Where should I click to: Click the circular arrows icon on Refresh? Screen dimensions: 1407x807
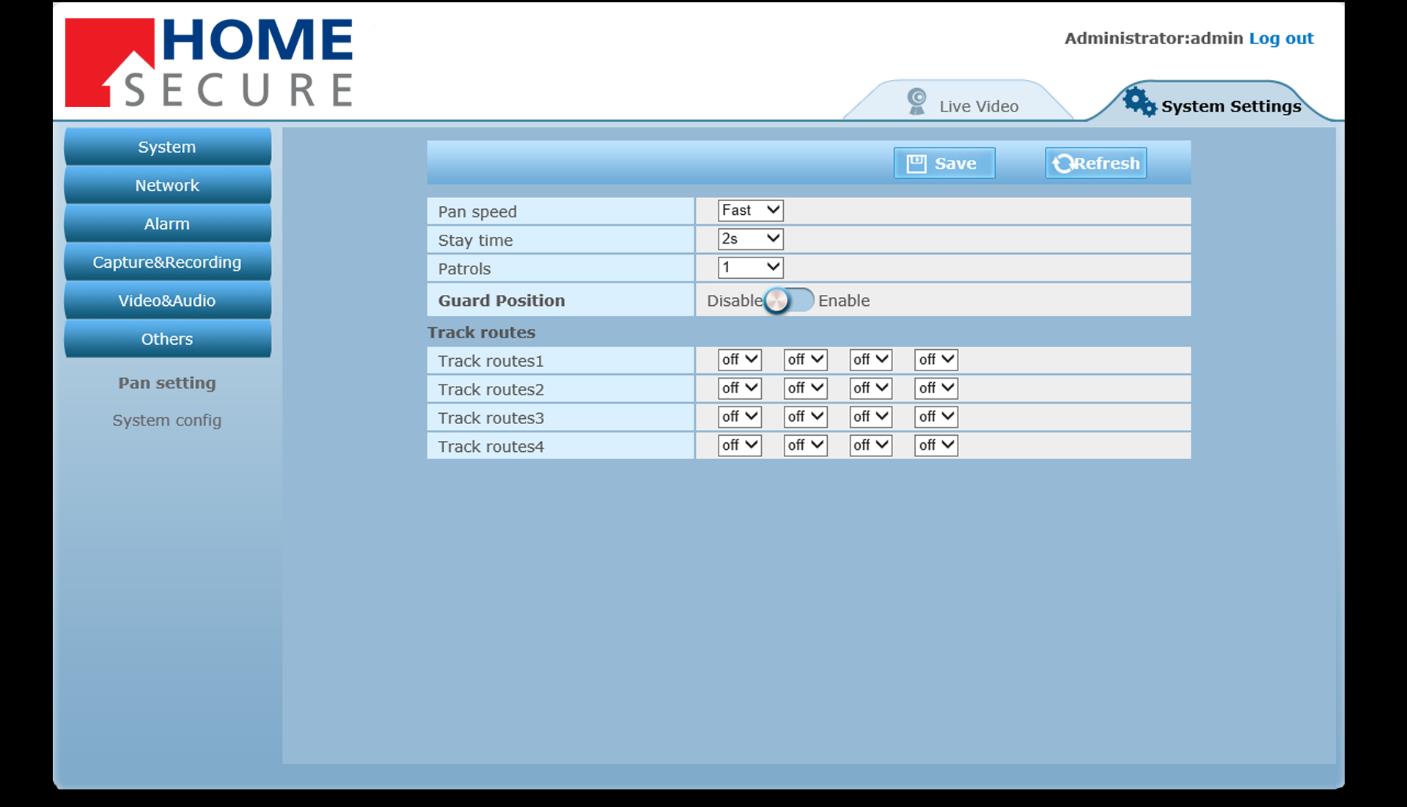tap(1063, 164)
